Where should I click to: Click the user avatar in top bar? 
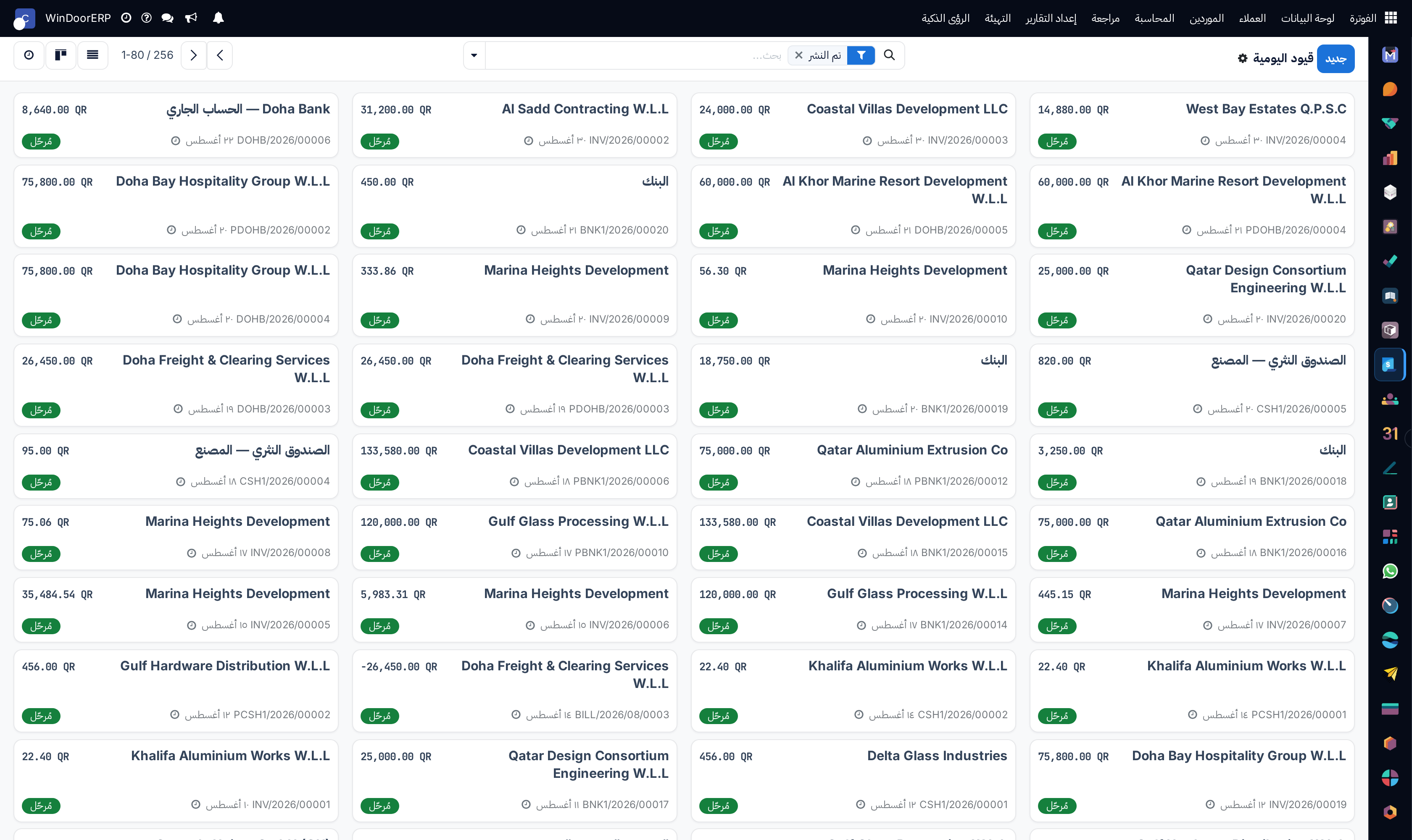click(24, 18)
